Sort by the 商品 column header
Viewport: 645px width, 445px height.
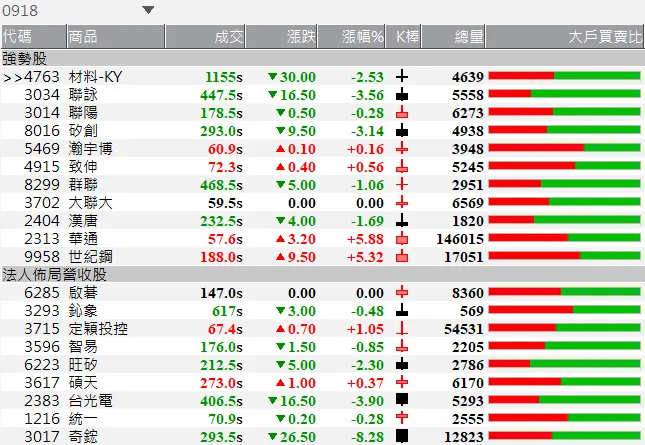116,37
